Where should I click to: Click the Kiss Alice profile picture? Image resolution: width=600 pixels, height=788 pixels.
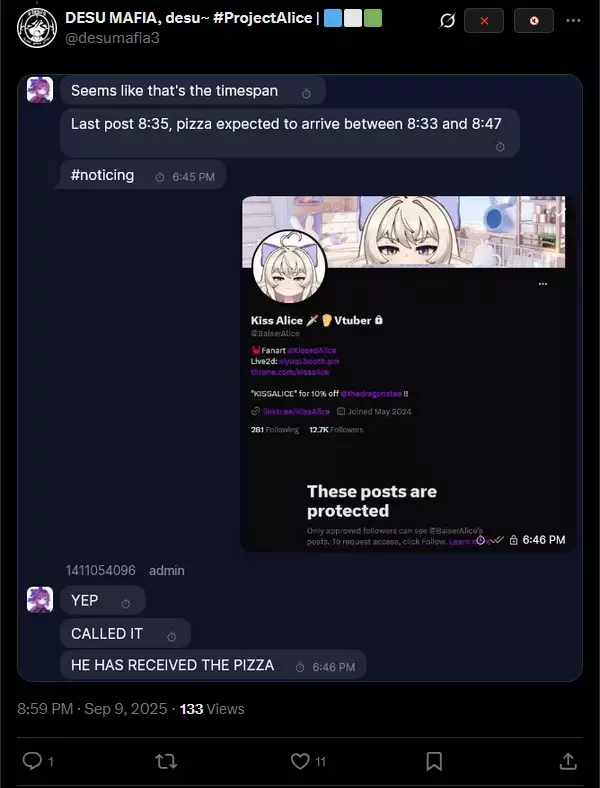click(289, 267)
